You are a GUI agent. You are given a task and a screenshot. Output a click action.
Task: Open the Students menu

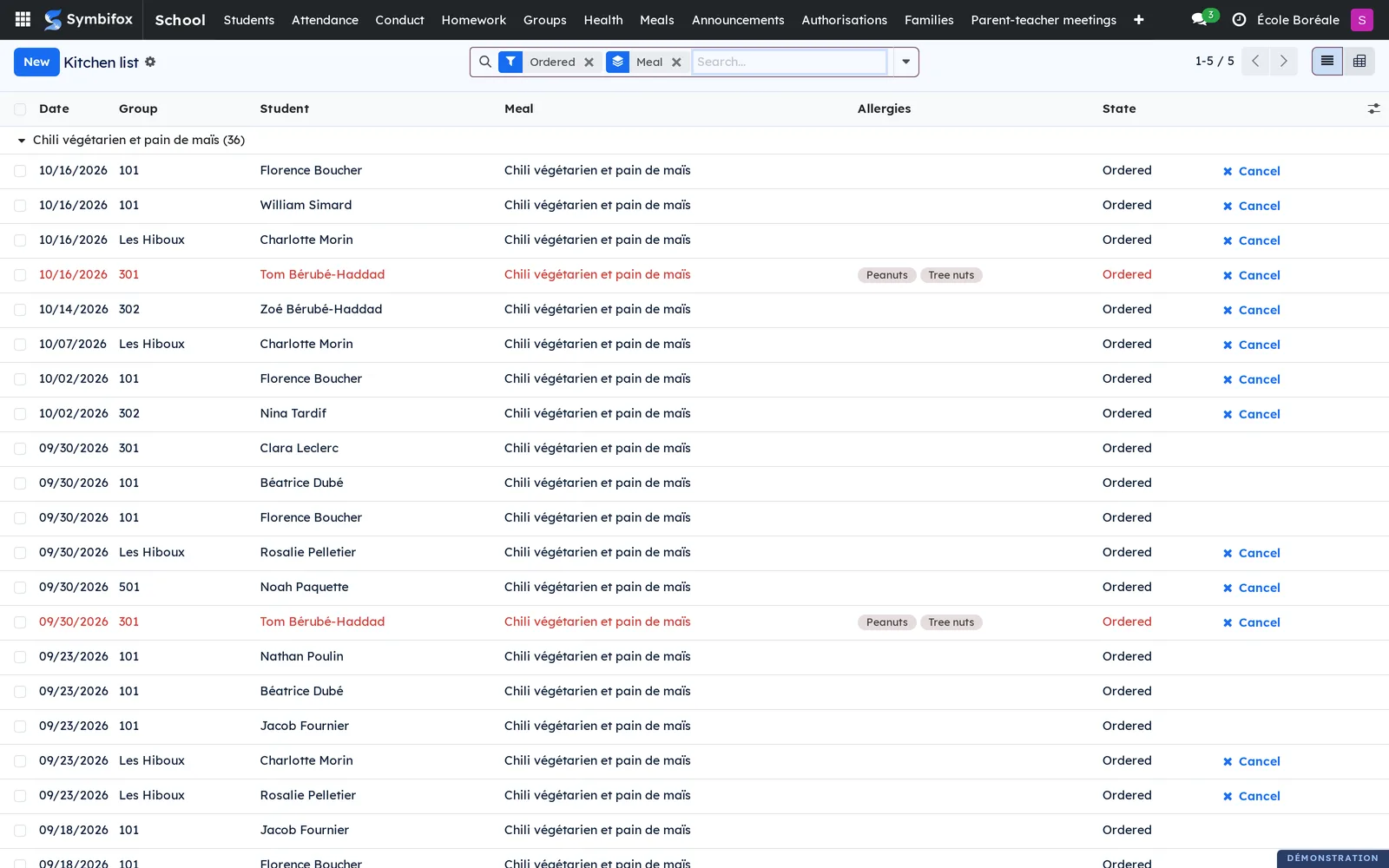[248, 19]
